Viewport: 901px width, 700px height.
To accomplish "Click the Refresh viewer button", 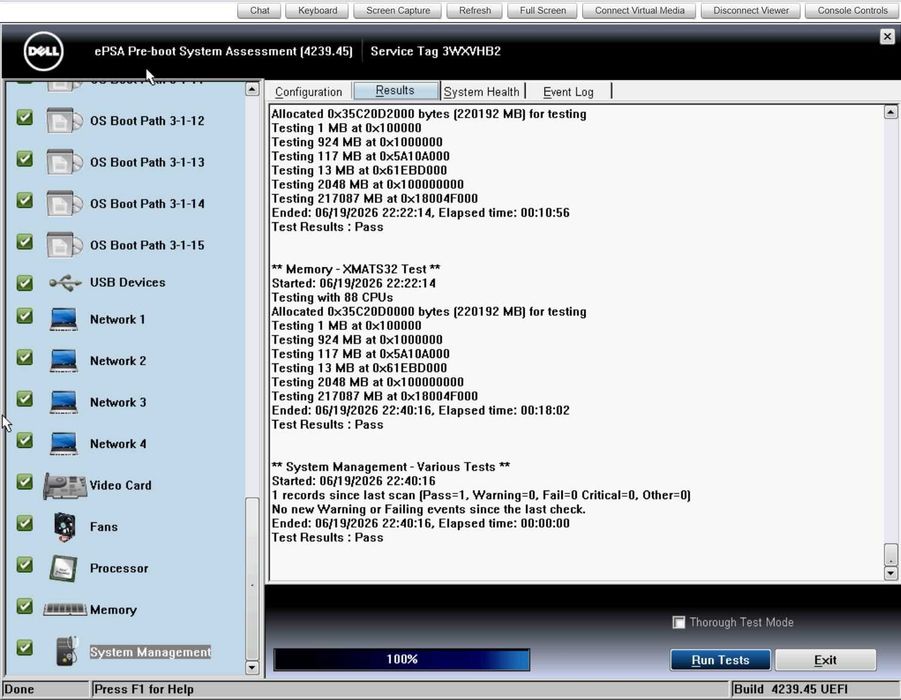I will (x=475, y=10).
